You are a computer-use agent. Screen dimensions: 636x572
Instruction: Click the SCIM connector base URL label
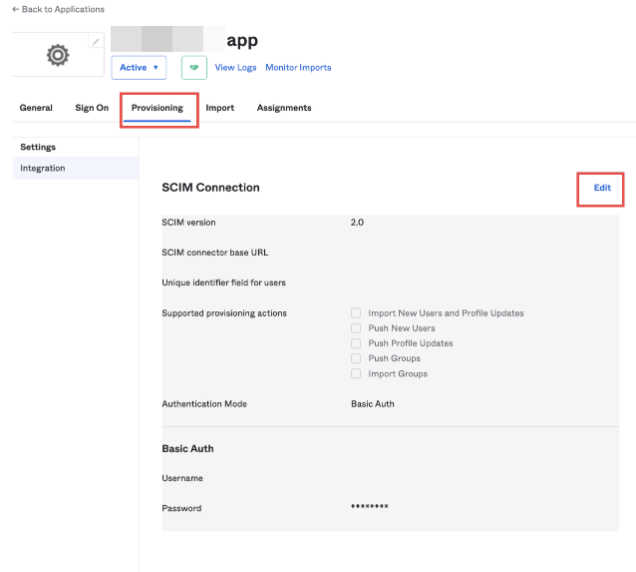tap(215, 252)
